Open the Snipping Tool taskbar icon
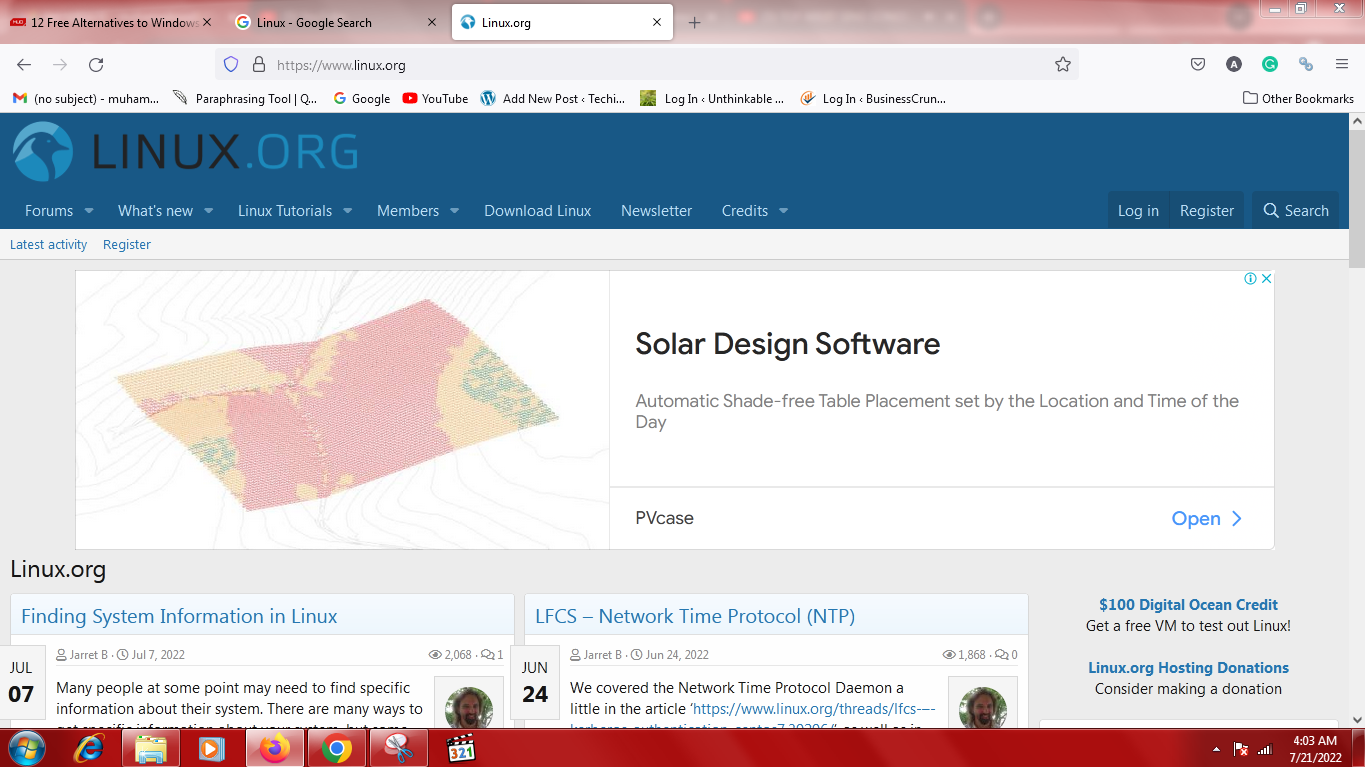Screen dimensions: 1365x767 399,748
